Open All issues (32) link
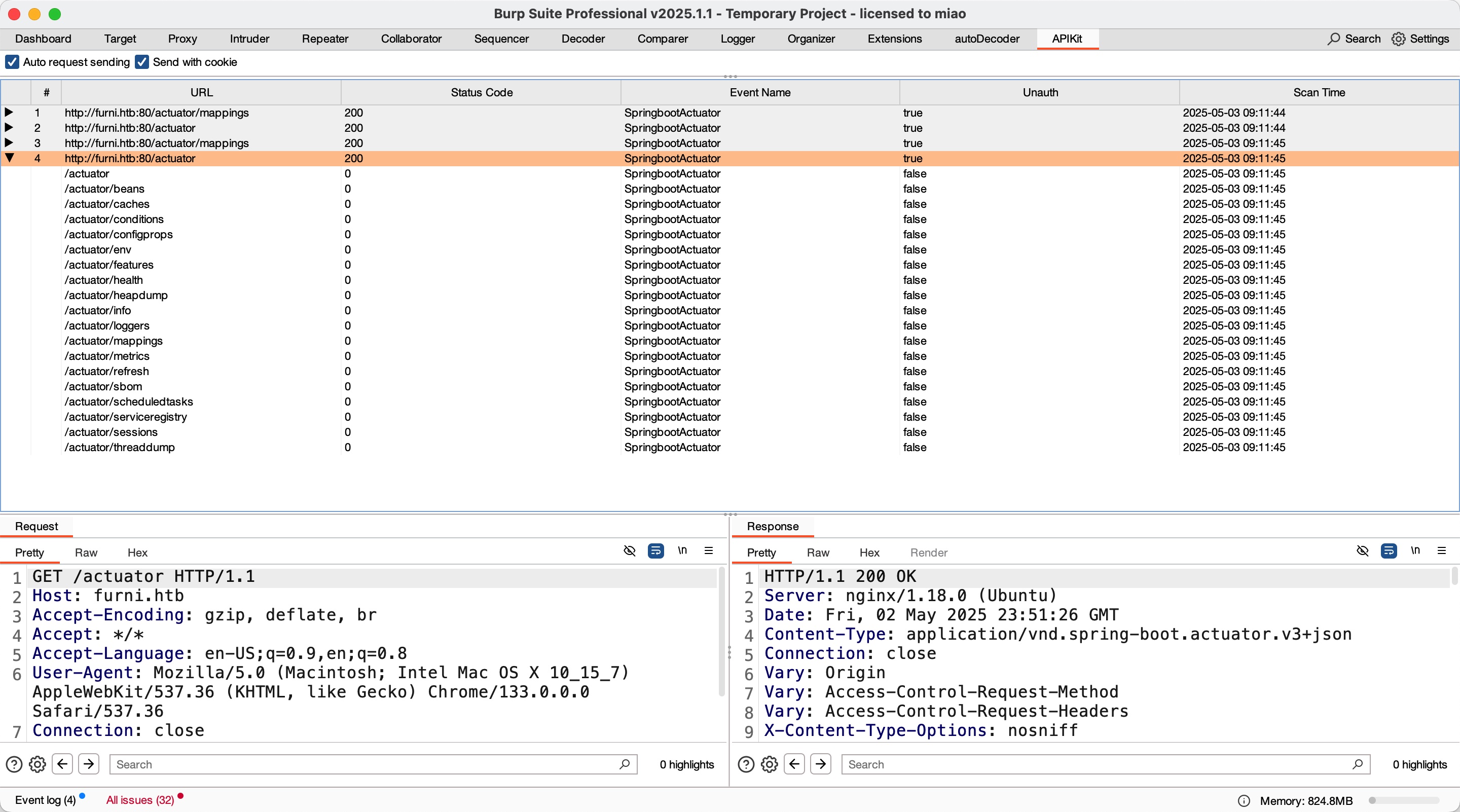The height and width of the screenshot is (812, 1460). 140,799
